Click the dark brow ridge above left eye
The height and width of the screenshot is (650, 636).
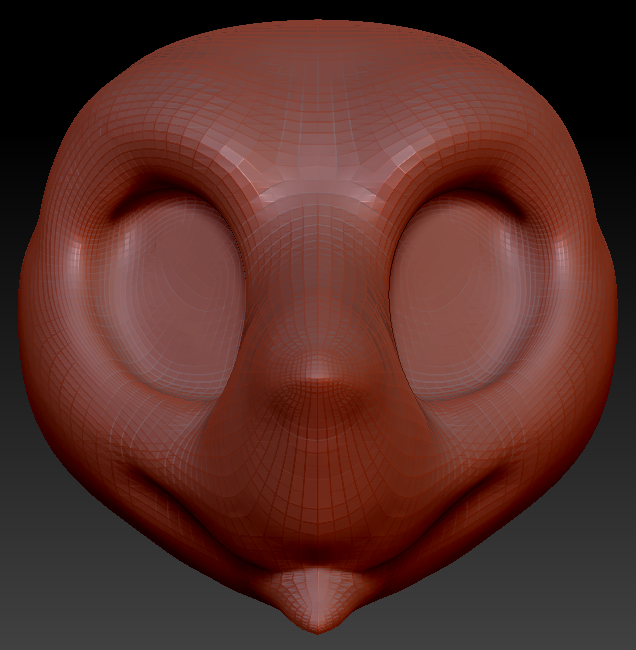[150, 192]
